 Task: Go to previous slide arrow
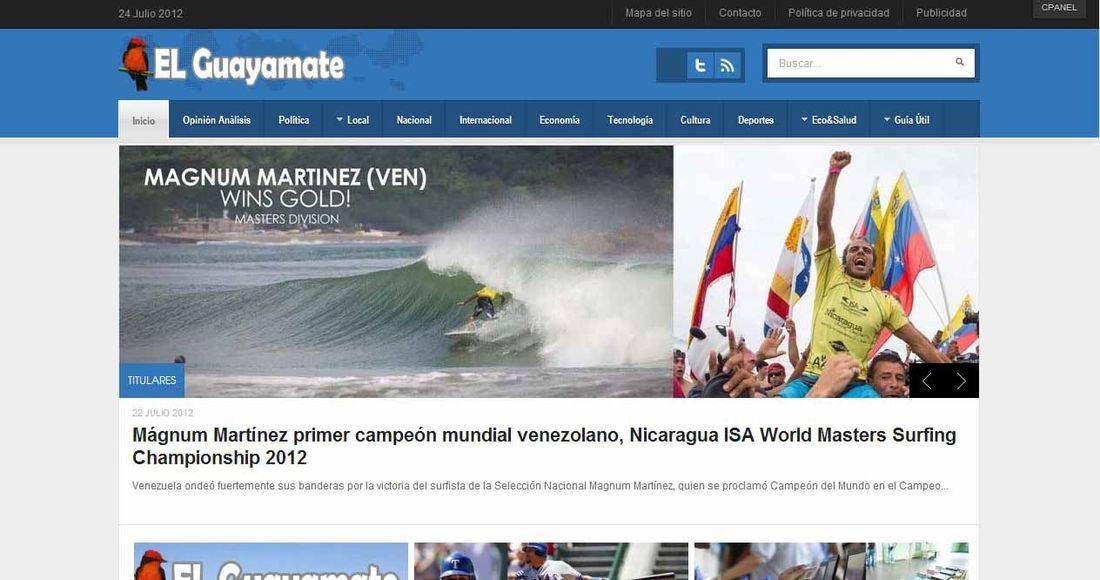pos(927,381)
